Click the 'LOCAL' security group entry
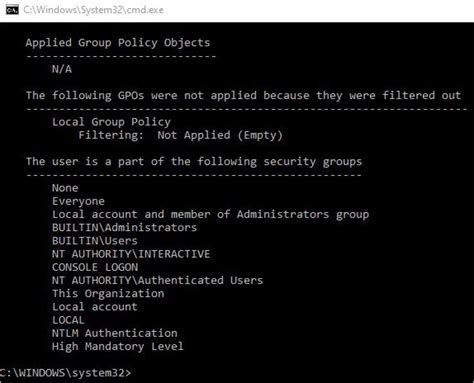This screenshot has height=383, width=474. tap(68, 320)
